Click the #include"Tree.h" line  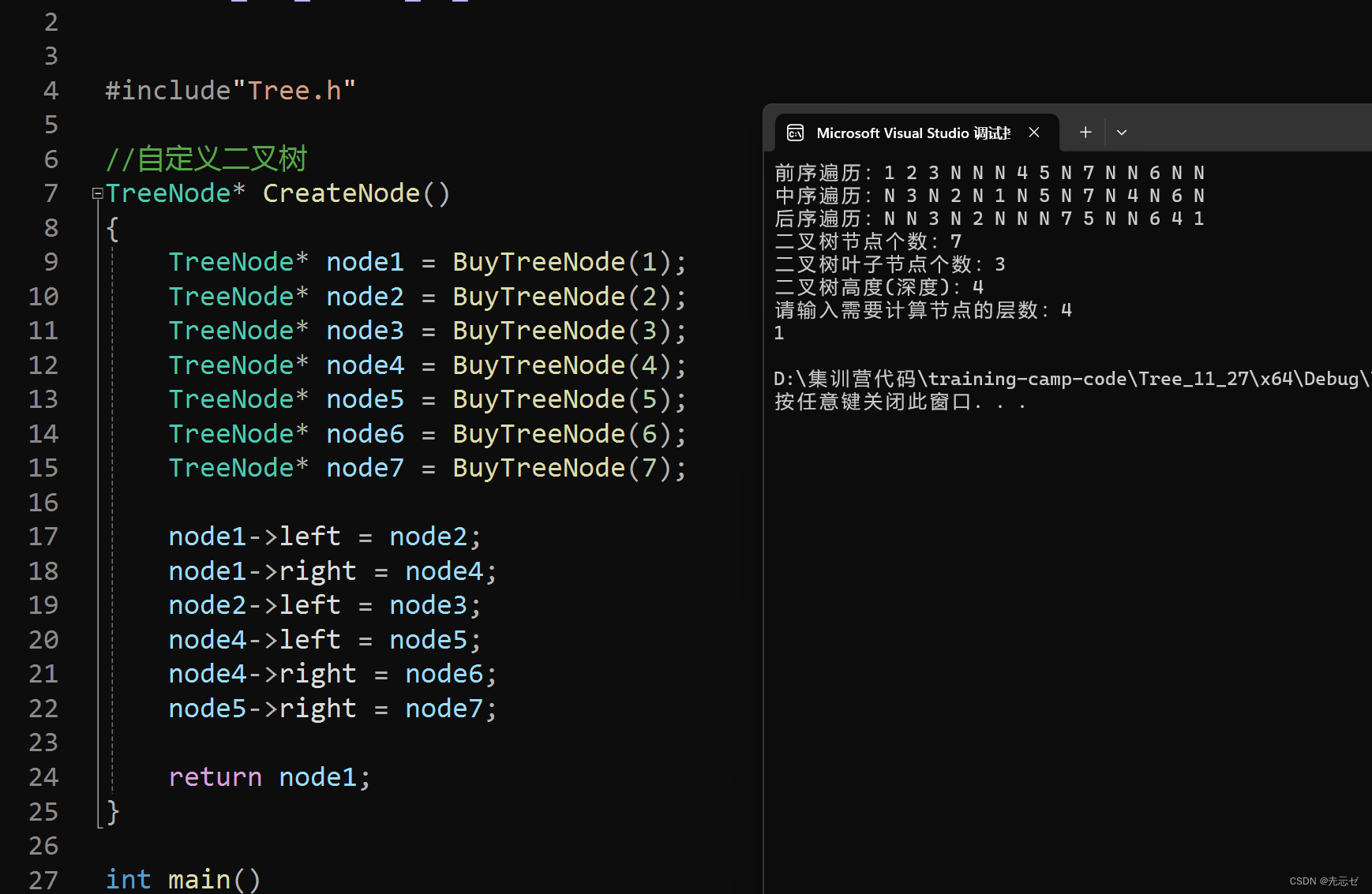click(231, 90)
